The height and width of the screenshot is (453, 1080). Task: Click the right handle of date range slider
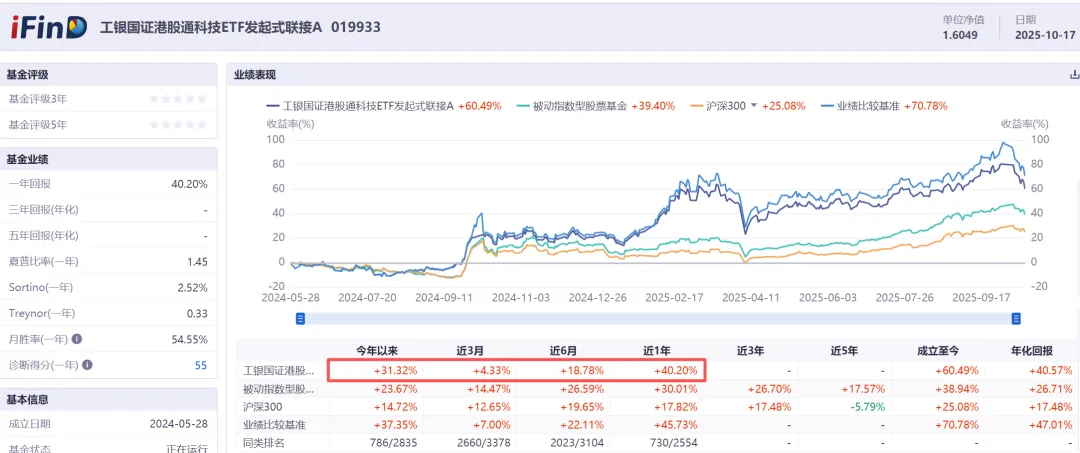[x=1016, y=319]
